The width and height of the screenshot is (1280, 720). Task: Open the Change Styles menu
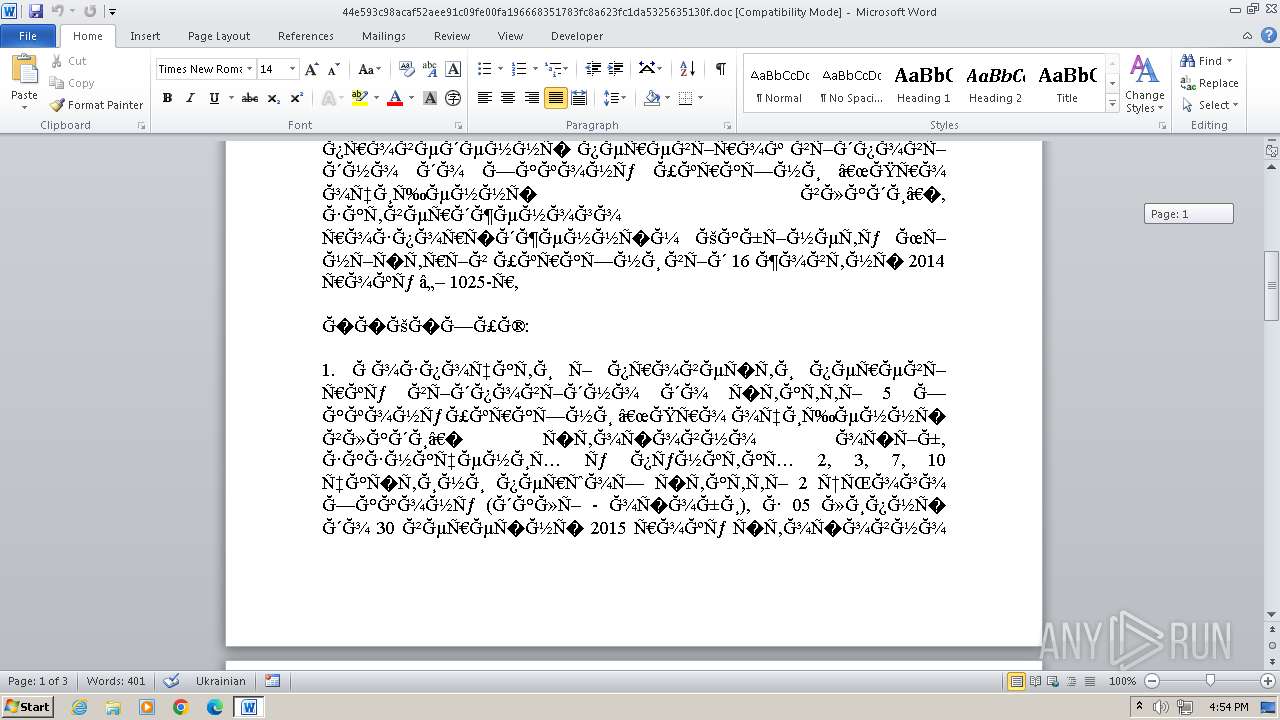coord(1144,85)
